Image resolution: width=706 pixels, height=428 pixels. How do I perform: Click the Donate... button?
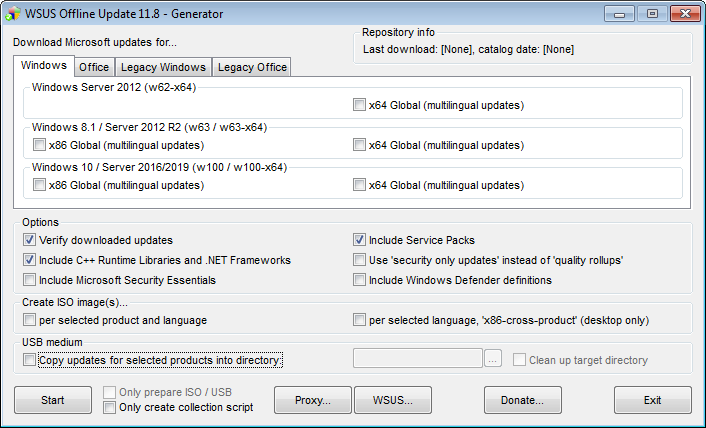point(522,400)
